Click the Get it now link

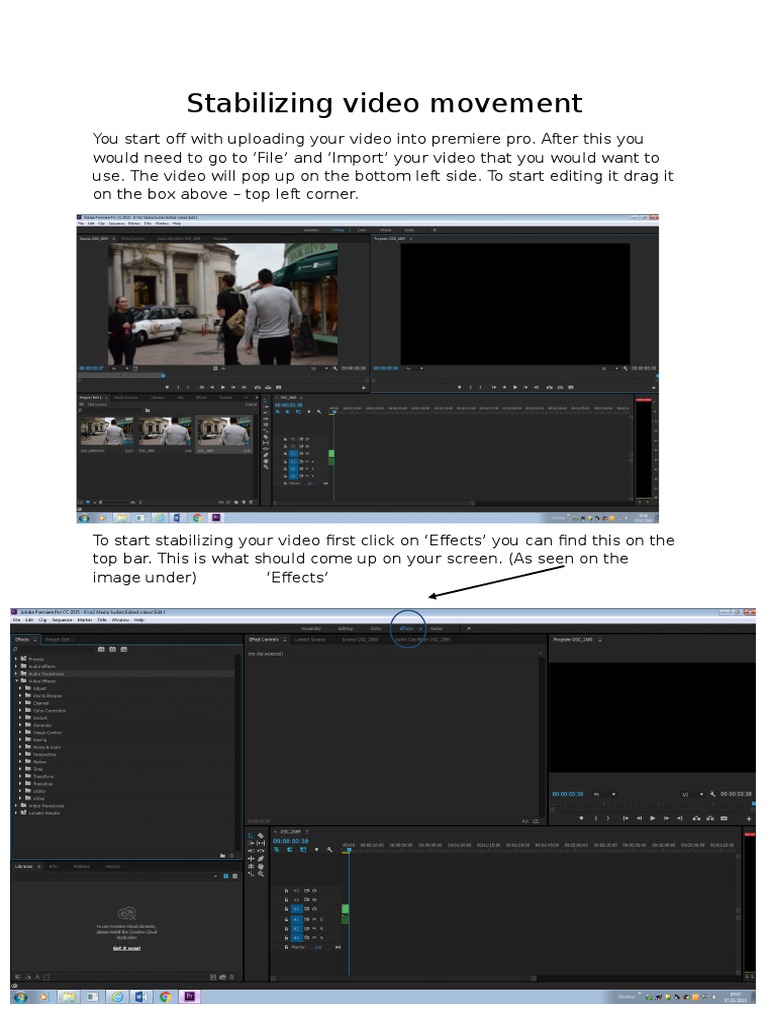click(x=127, y=948)
